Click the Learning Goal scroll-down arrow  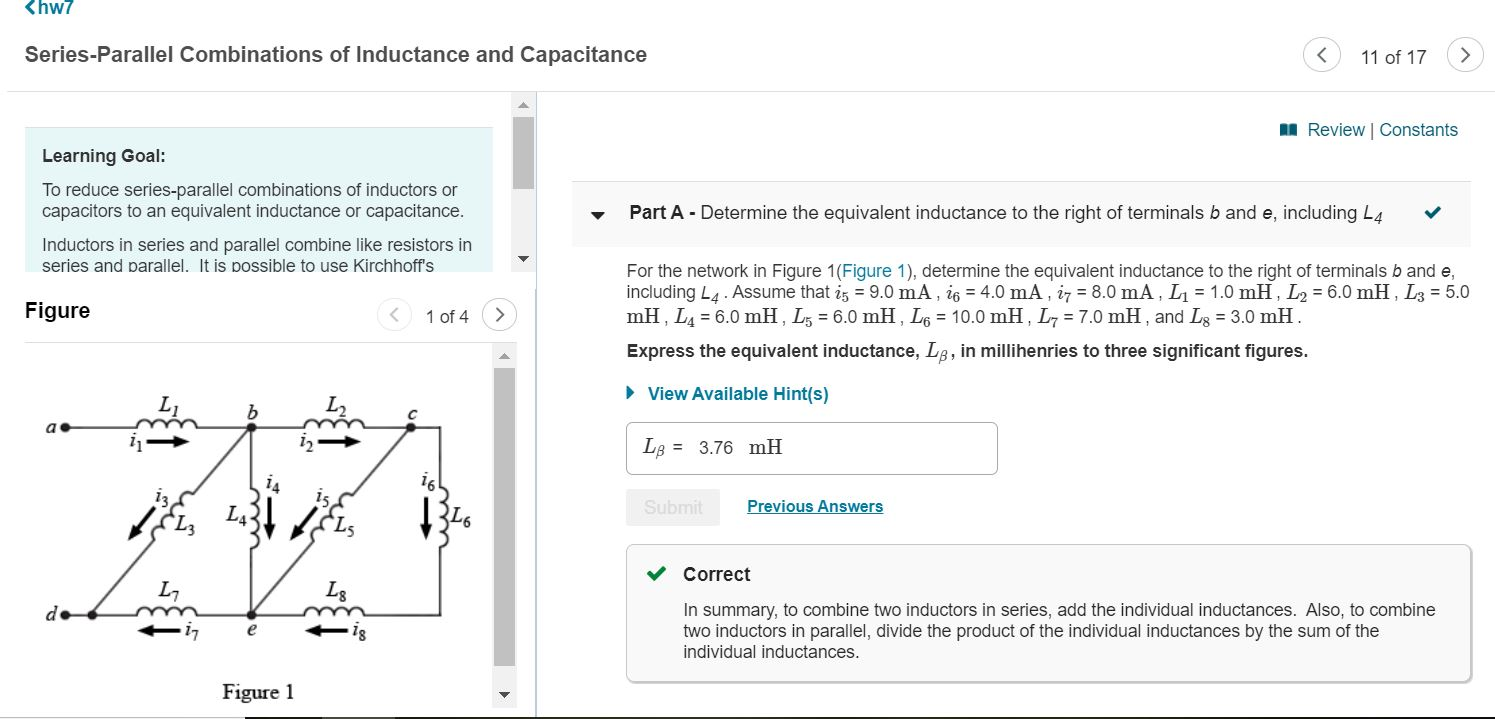(x=522, y=258)
